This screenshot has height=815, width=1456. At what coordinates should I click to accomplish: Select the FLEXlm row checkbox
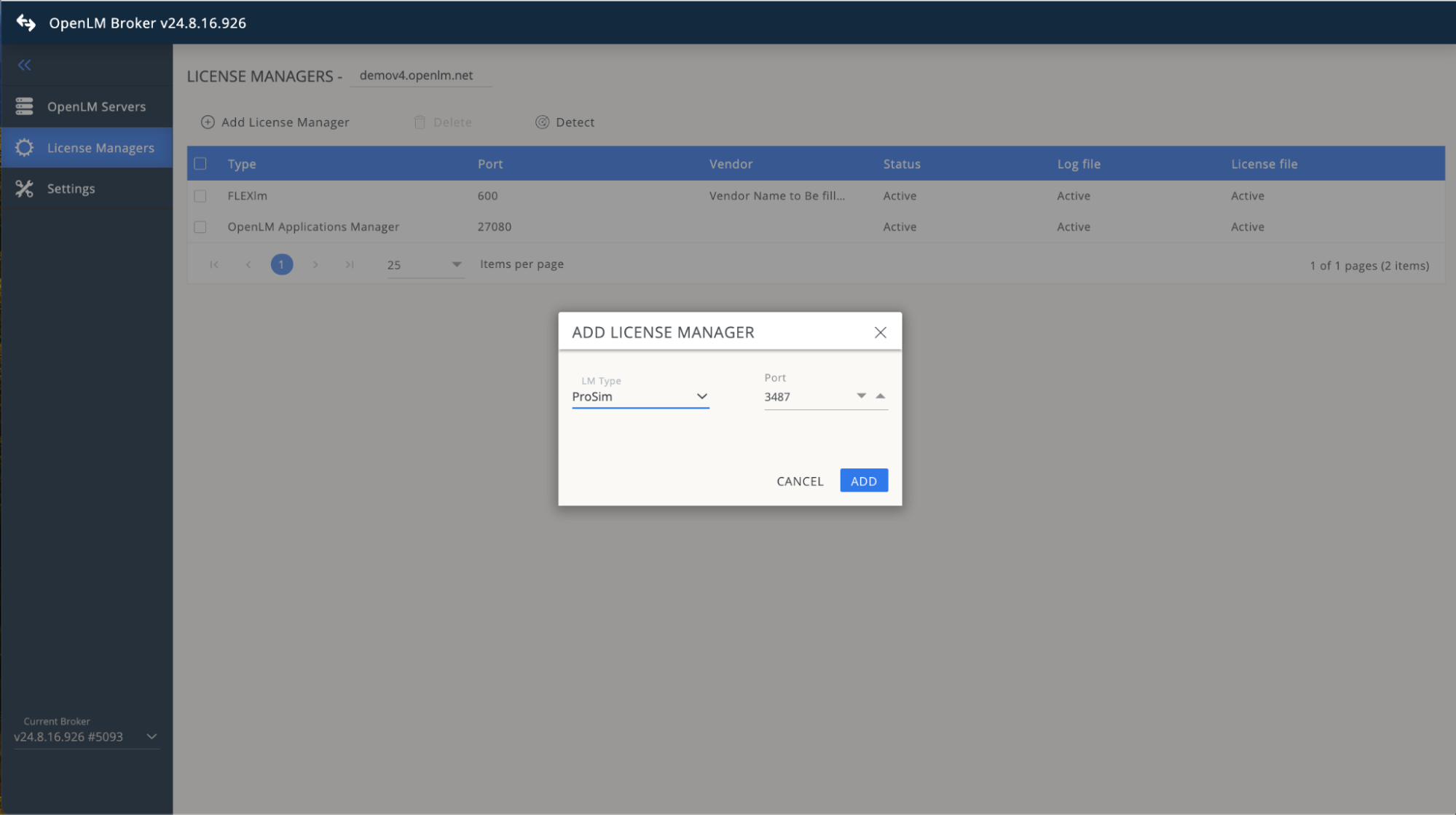pyautogui.click(x=200, y=195)
